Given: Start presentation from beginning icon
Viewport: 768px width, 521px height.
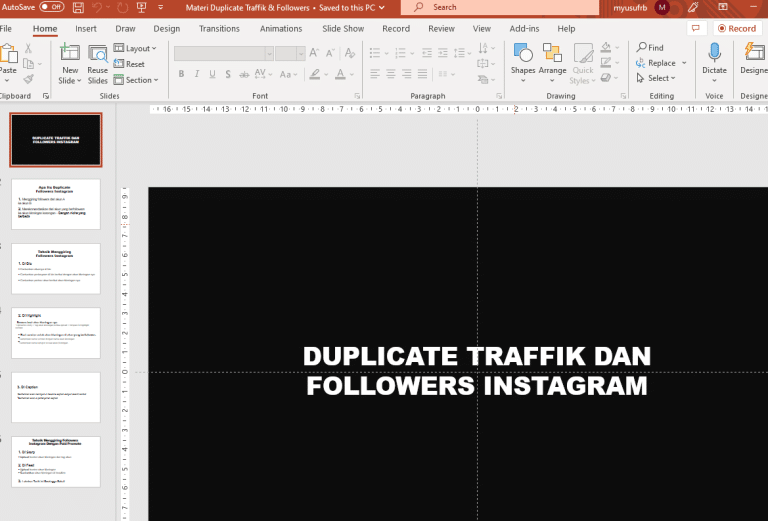Looking at the screenshot, I should pos(139,7).
